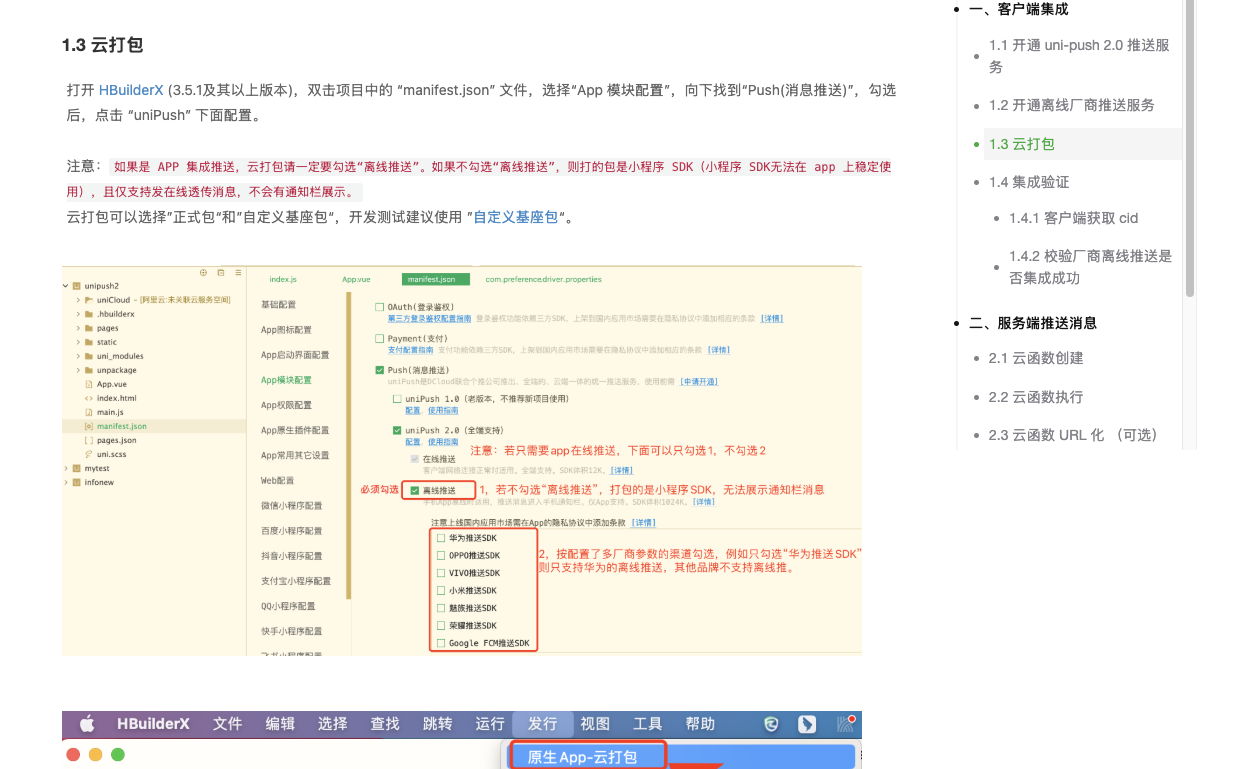Click the static folder icon
1233x769 pixels.
coord(90,342)
